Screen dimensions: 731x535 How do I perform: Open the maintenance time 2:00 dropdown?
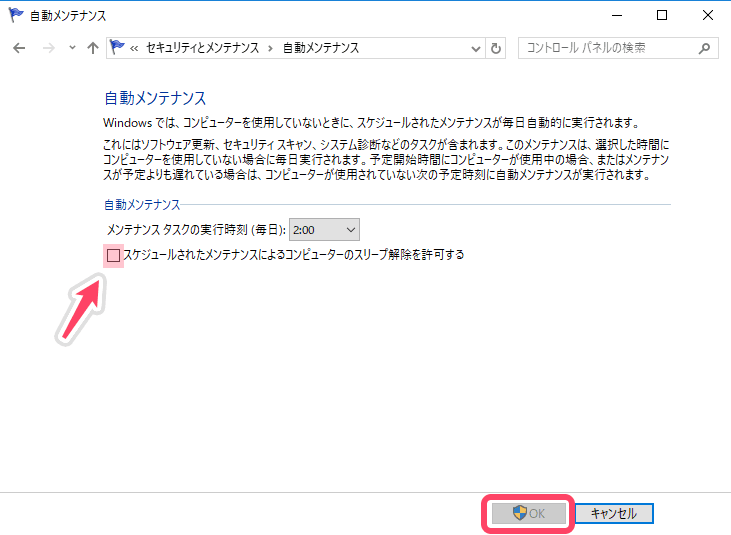(x=324, y=230)
